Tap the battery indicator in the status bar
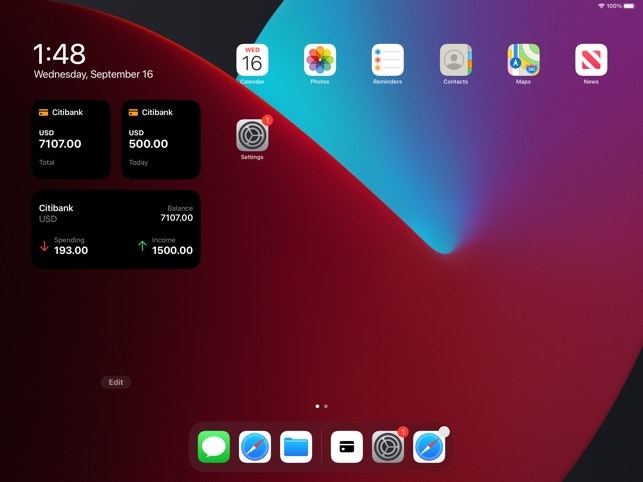 [629, 6]
